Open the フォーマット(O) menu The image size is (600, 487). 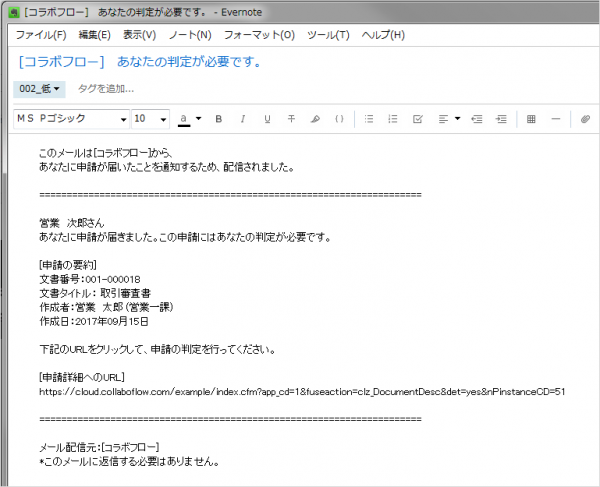(259, 35)
